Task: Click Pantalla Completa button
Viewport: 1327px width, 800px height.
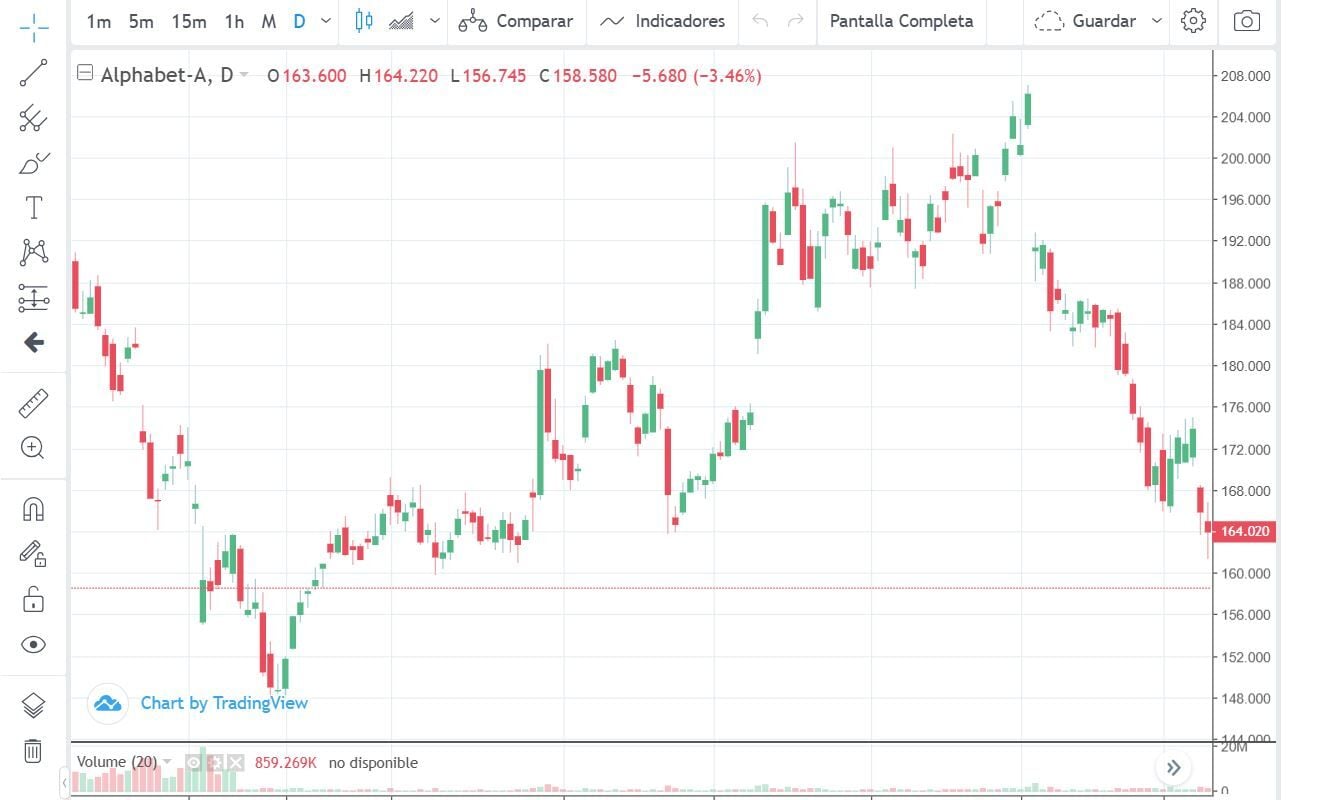Action: 901,21
